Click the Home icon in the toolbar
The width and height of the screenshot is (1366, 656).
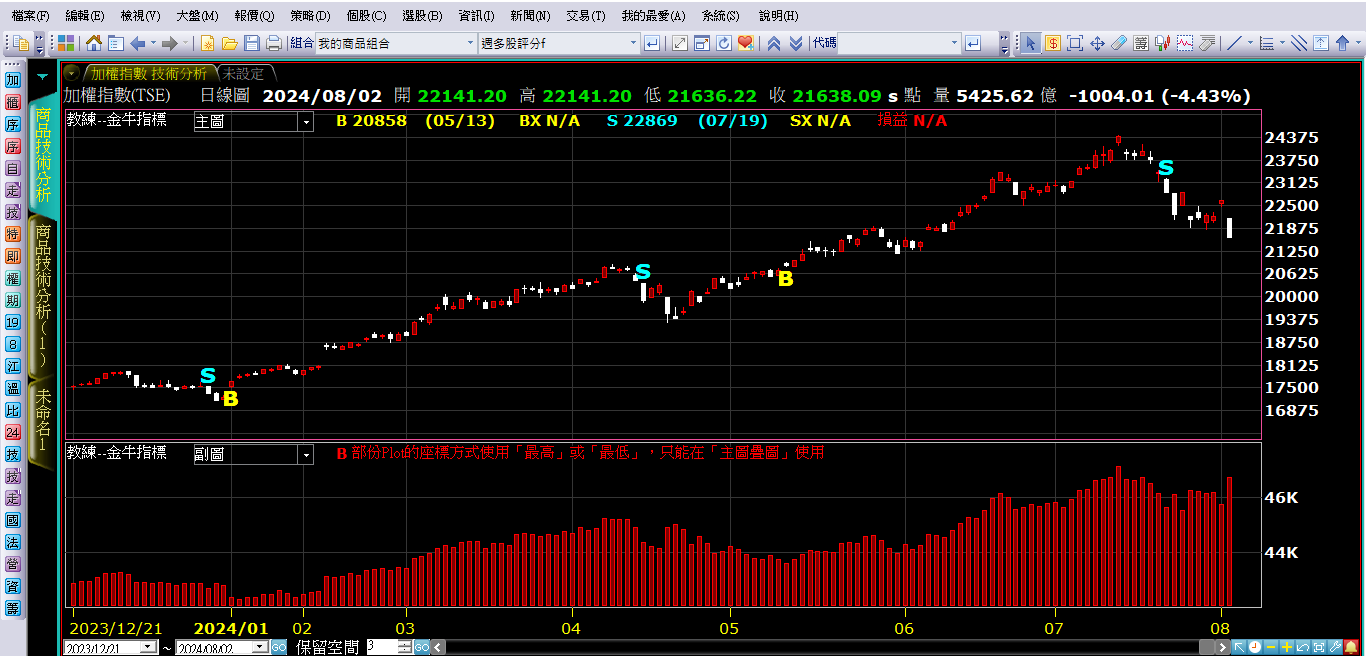[x=93, y=43]
